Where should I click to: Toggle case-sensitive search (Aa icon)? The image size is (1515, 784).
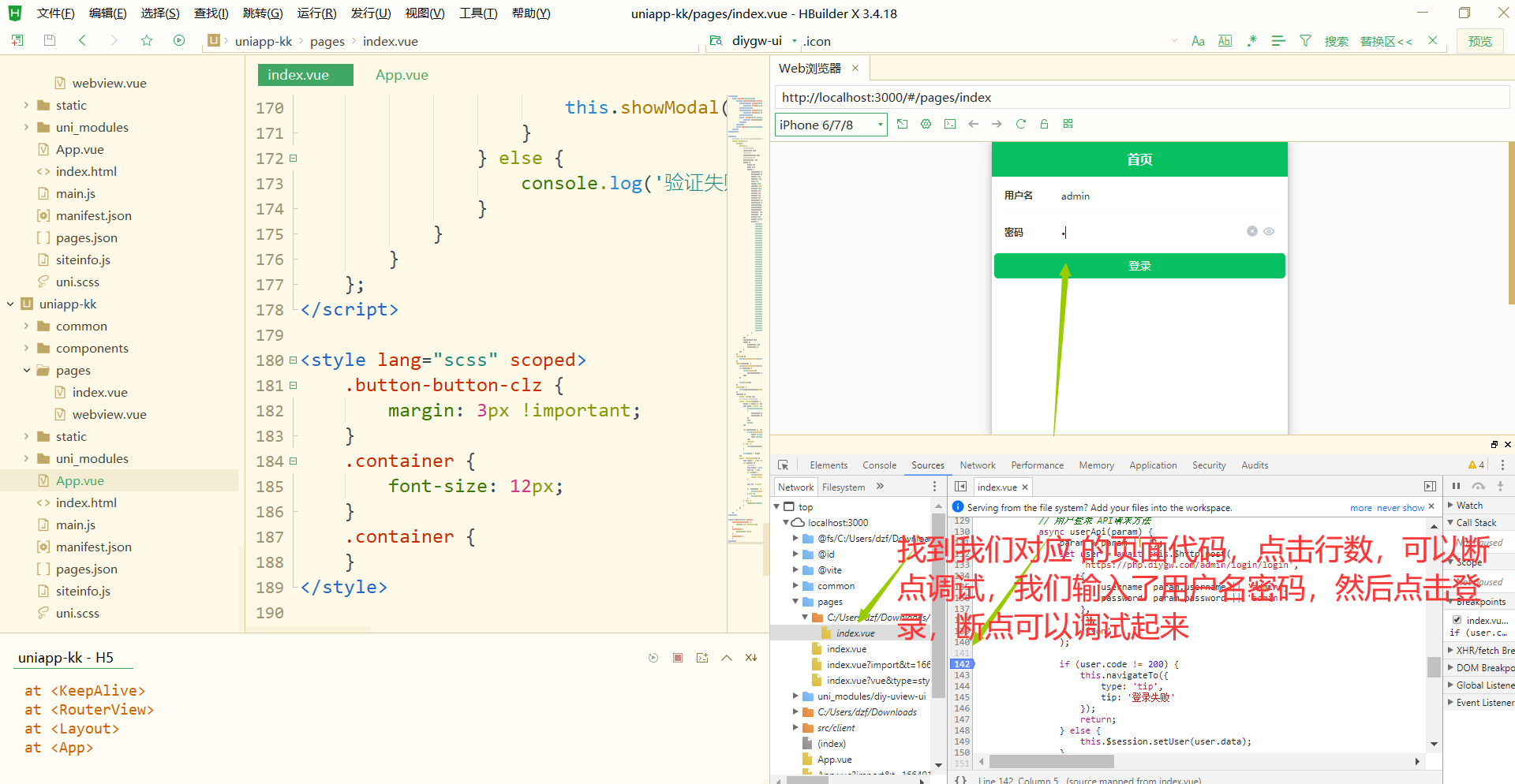point(1198,41)
